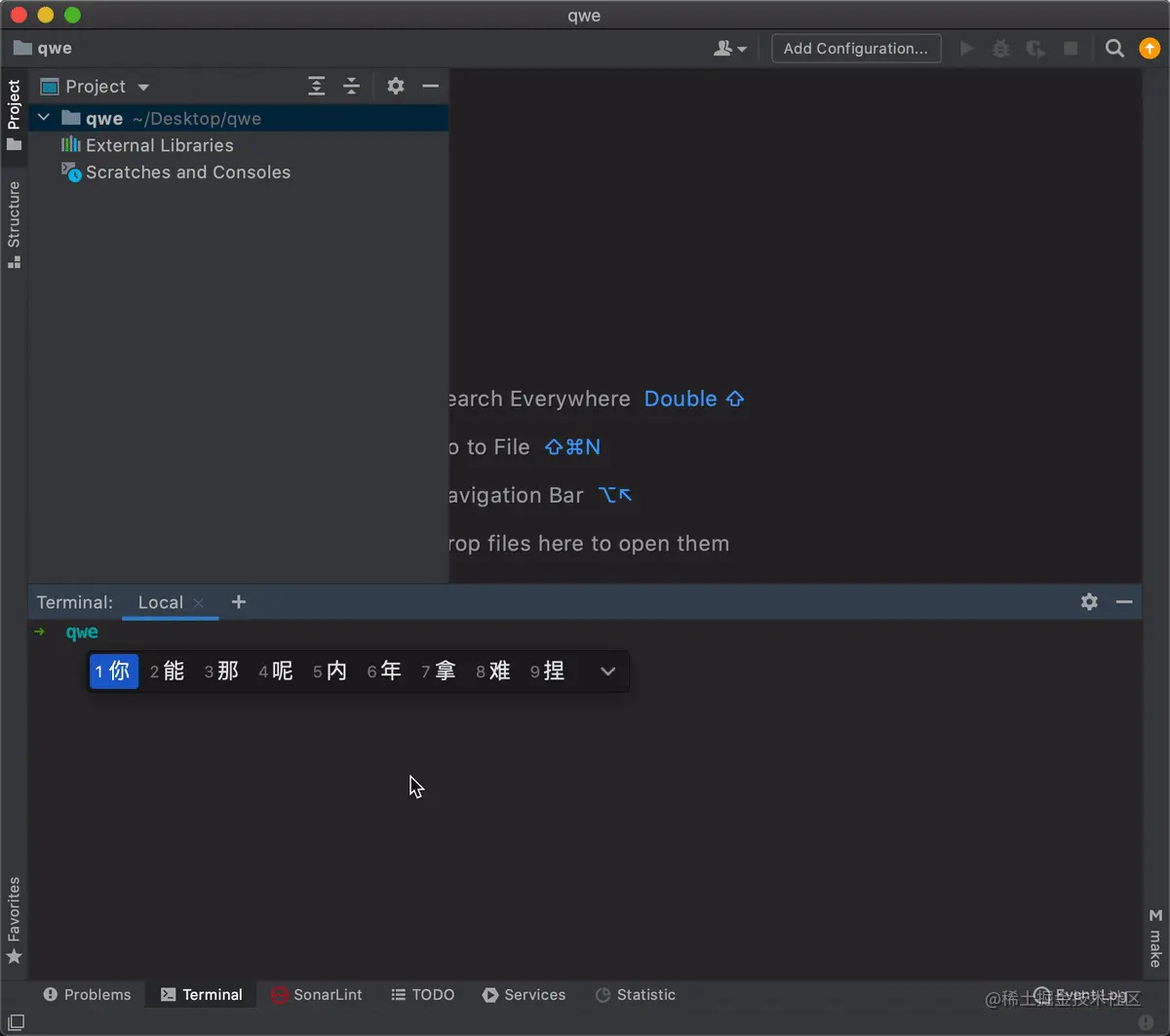This screenshot has height=1036, width=1170.
Task: Click Expand All in Project panel
Action: 317,86
